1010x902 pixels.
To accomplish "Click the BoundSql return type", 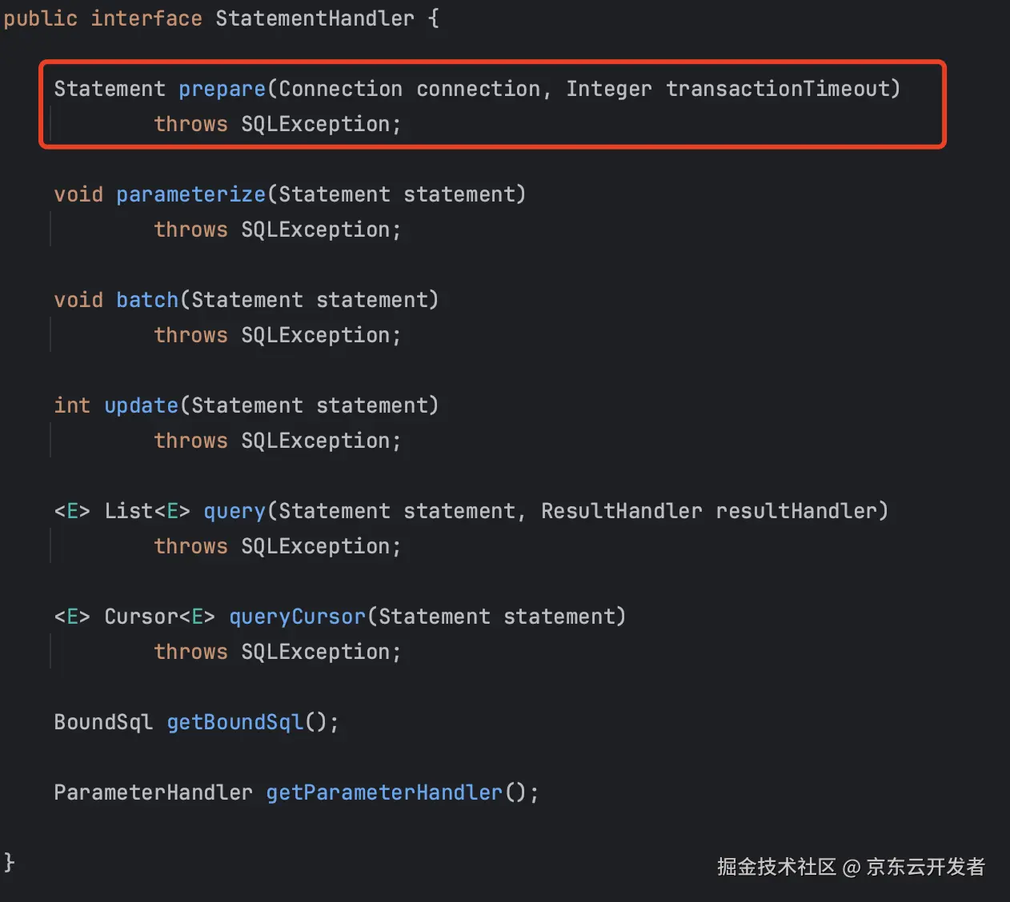I will click(x=103, y=723).
